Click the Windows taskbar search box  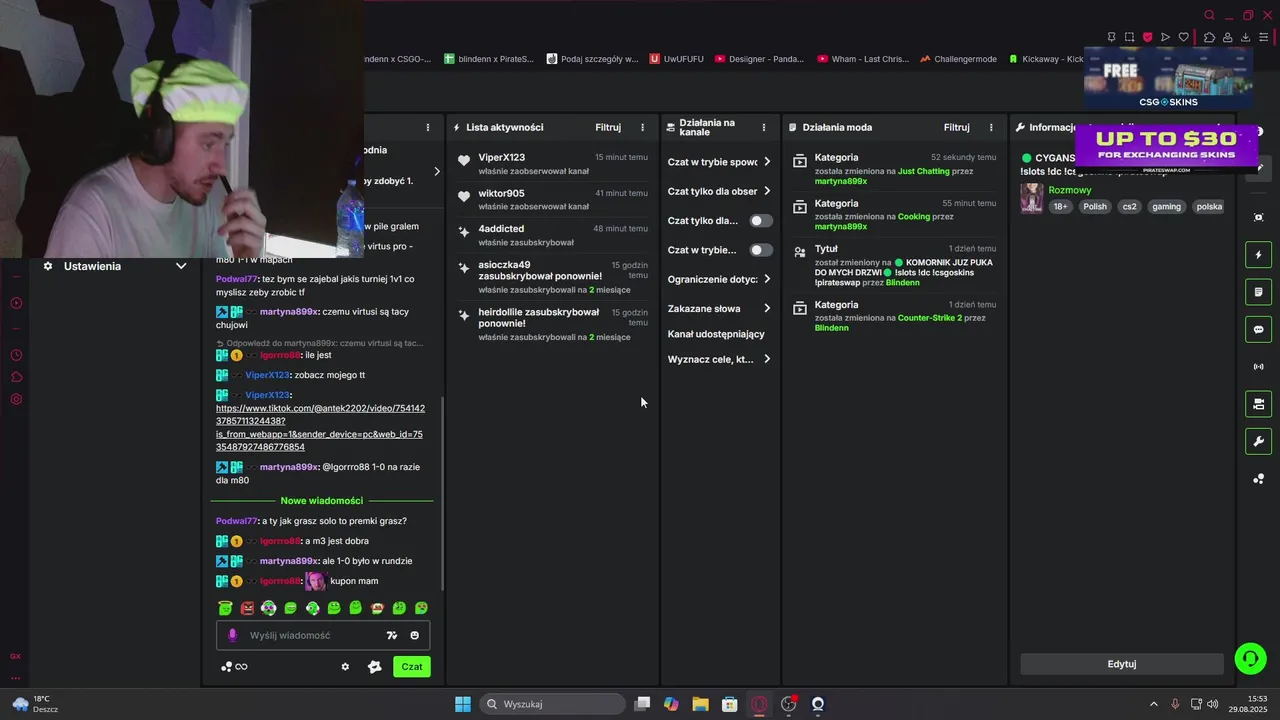point(553,704)
